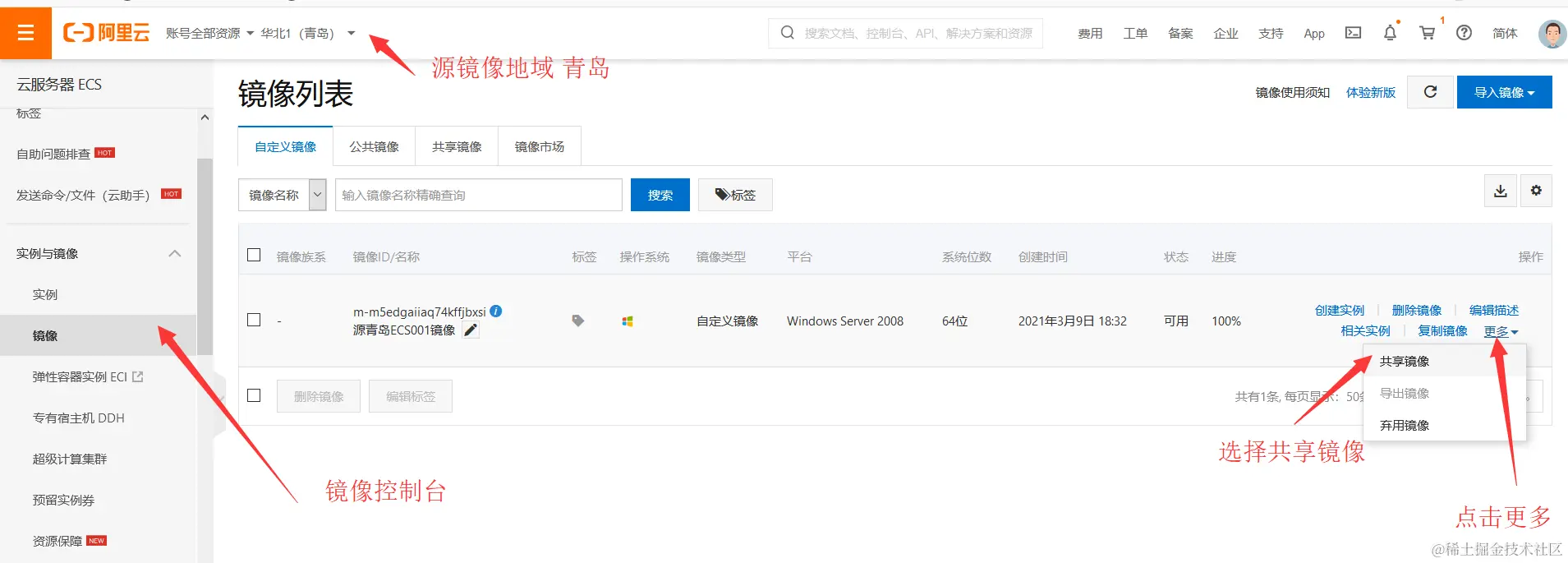Click the disabled 编辑标签 button
Image resolution: width=1568 pixels, height=563 pixels.
coord(411,396)
